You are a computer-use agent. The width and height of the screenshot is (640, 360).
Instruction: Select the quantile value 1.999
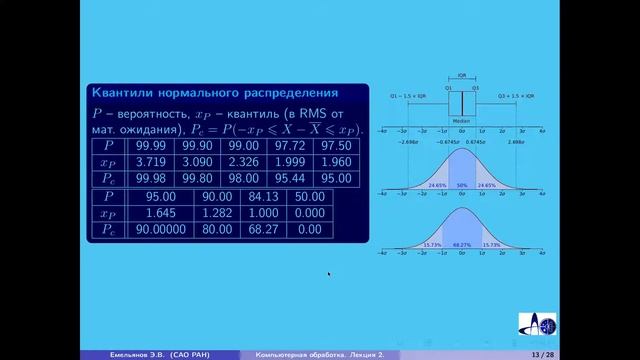point(290,162)
